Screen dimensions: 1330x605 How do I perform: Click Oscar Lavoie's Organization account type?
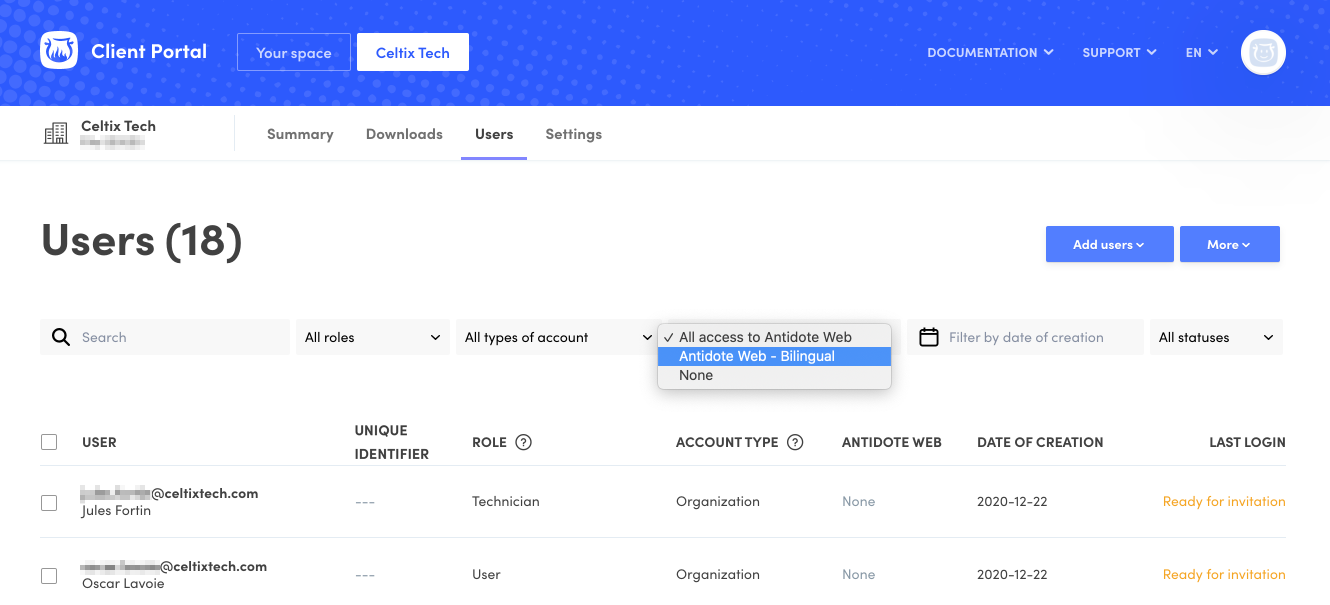point(718,574)
